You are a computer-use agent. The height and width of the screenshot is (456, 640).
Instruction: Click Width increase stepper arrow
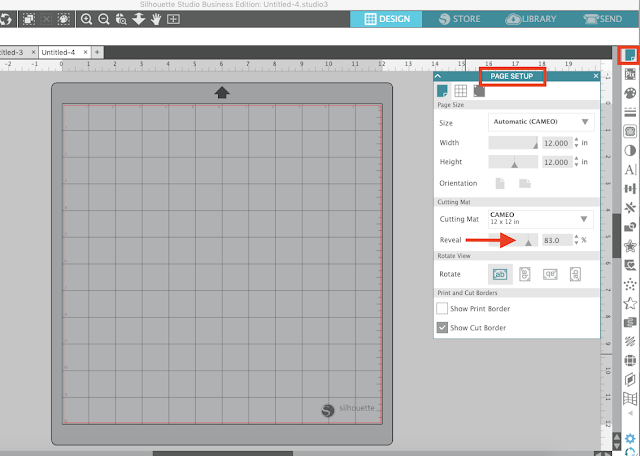click(576, 140)
